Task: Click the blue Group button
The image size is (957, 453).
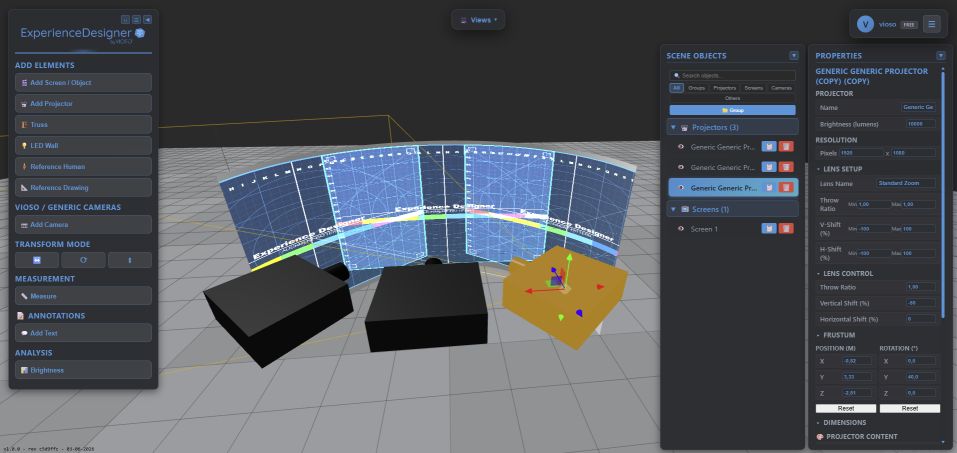Action: (732, 111)
